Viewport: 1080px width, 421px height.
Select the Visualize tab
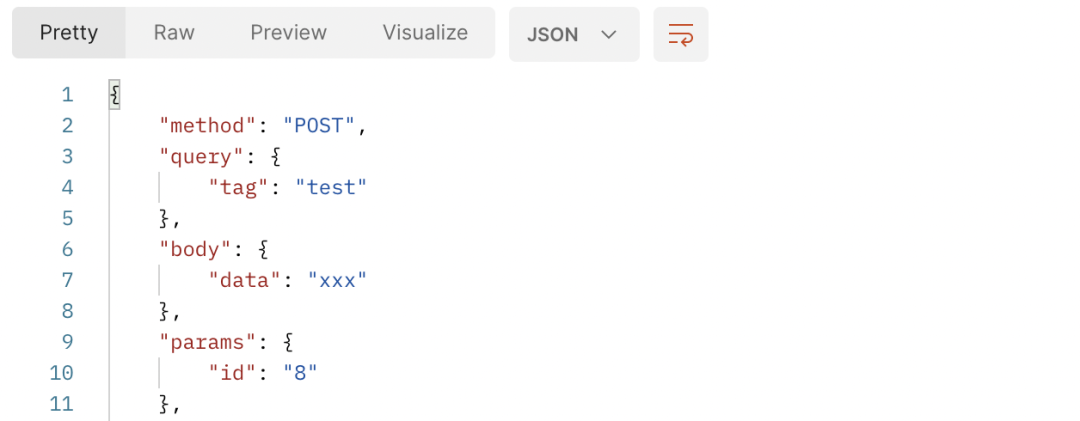pos(425,32)
